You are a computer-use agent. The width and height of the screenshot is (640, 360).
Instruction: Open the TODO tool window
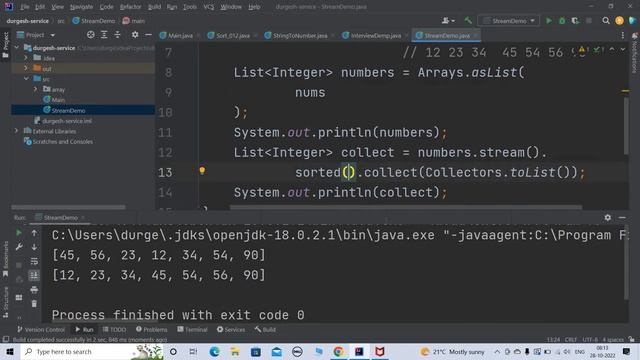coord(114,329)
